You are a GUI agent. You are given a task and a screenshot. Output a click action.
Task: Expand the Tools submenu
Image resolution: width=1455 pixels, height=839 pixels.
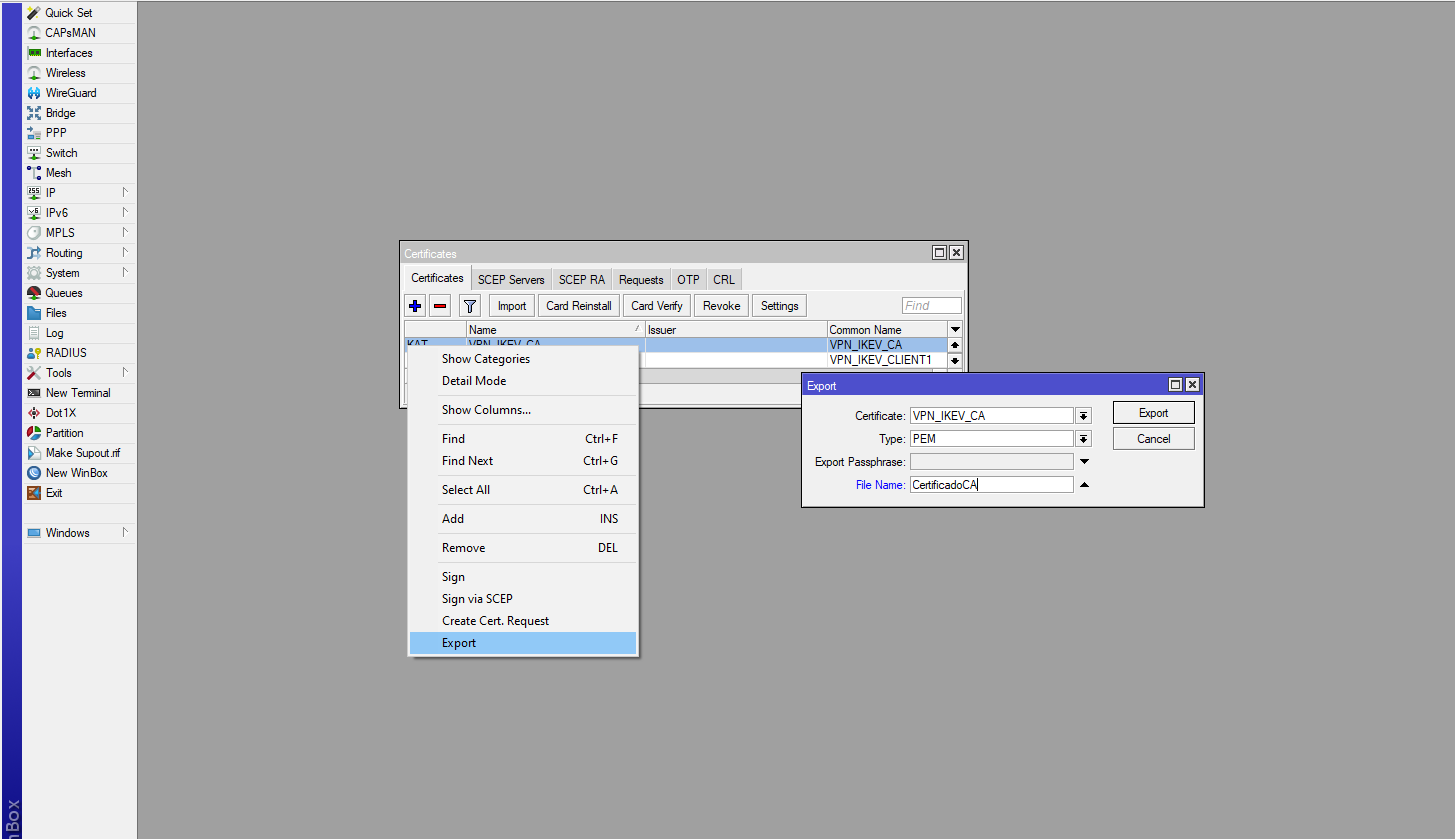(x=125, y=372)
